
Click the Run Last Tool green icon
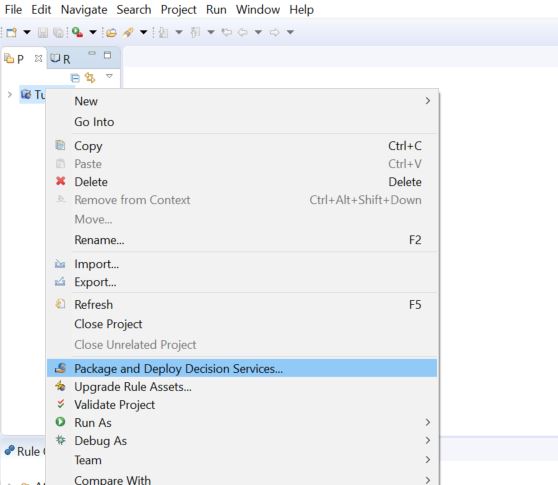tap(77, 32)
